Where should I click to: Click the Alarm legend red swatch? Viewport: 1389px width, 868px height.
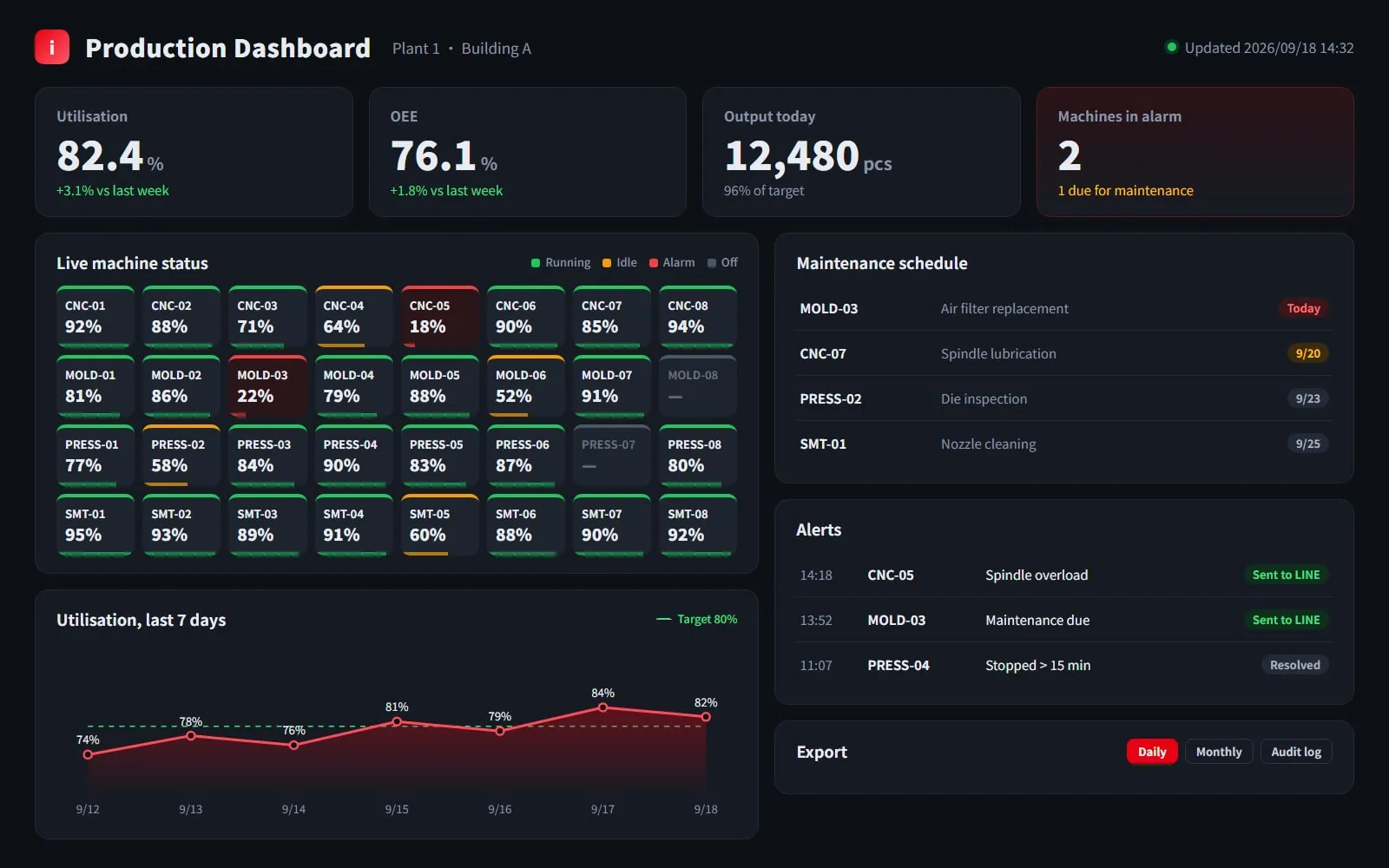[x=654, y=263]
